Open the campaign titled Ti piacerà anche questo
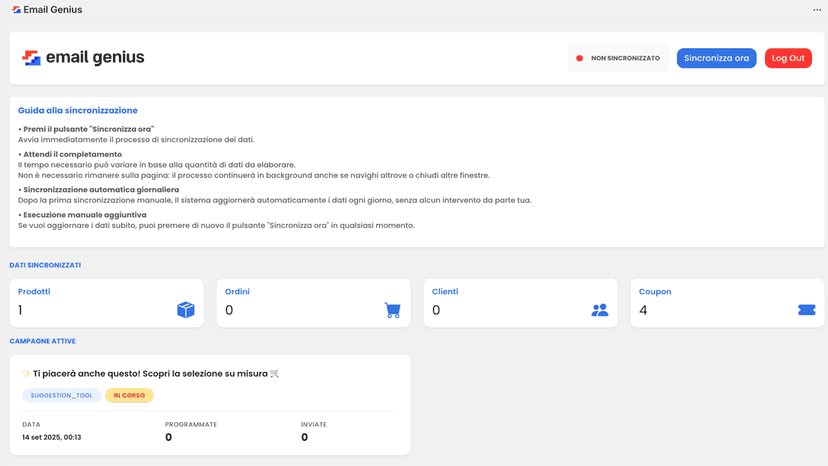Viewport: 828px width, 466px height. point(150,374)
